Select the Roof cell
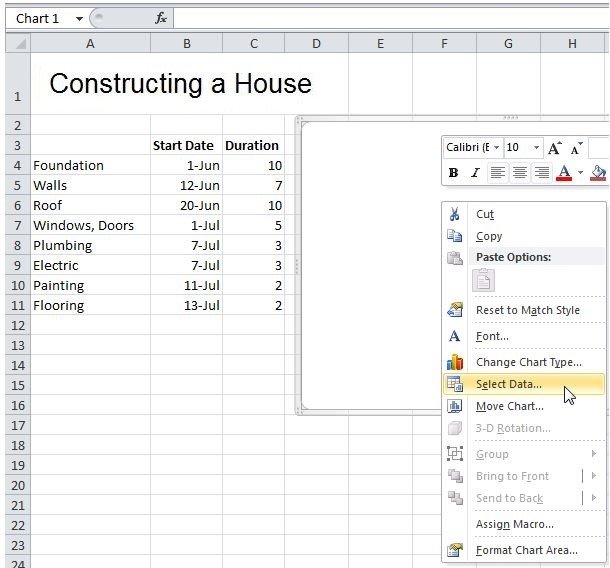This screenshot has height=568, width=610. point(90,205)
